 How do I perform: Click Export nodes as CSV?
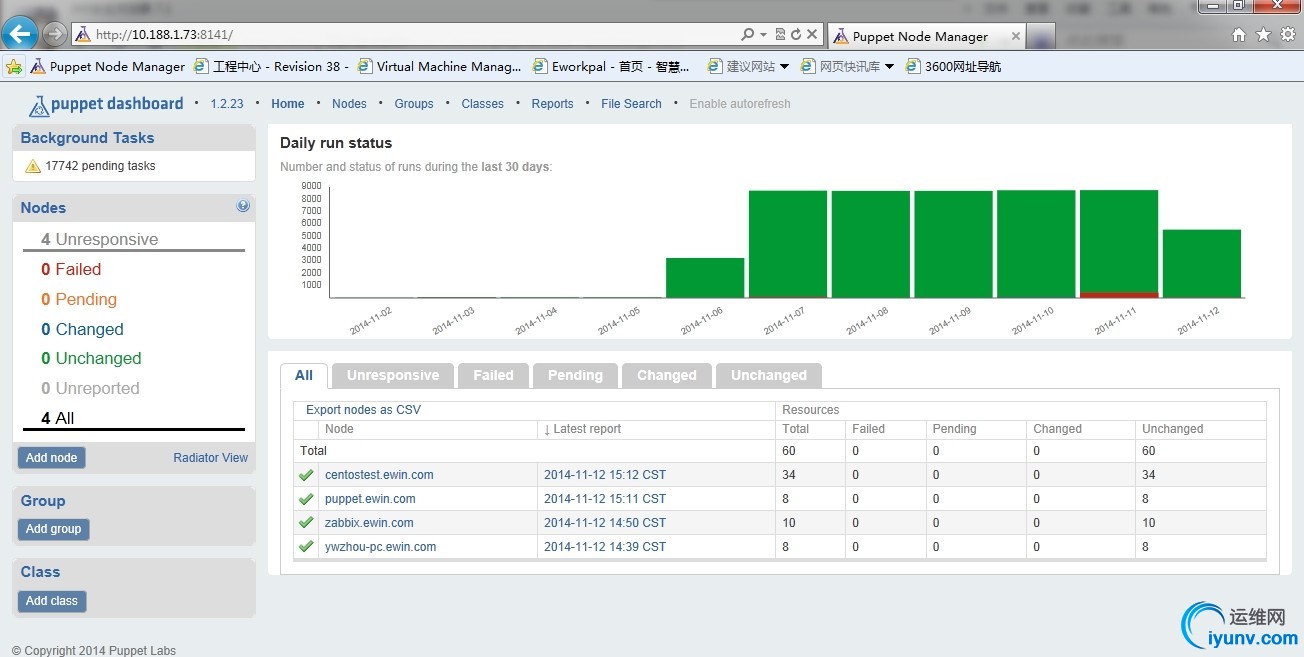[x=363, y=410]
